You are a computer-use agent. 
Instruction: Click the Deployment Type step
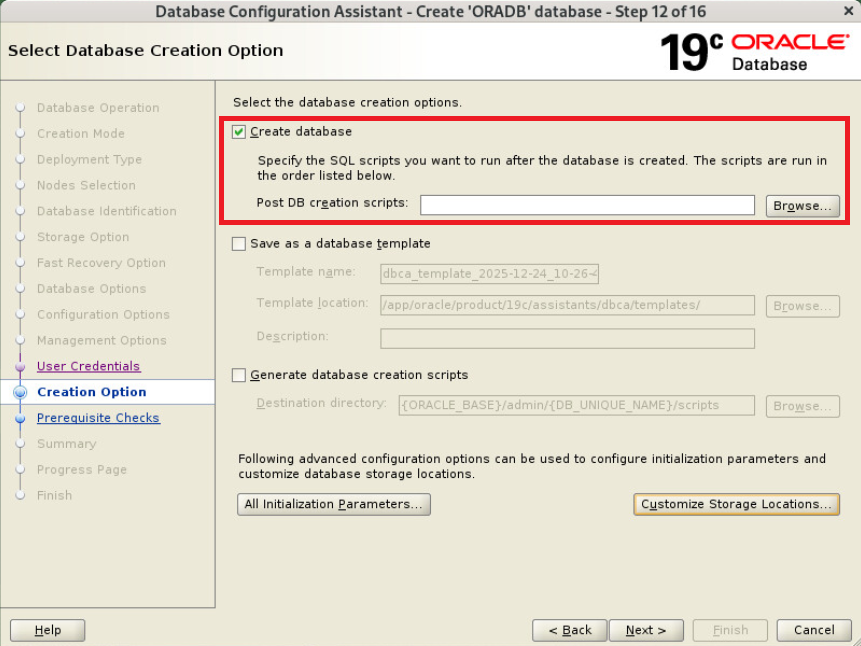tap(90, 159)
